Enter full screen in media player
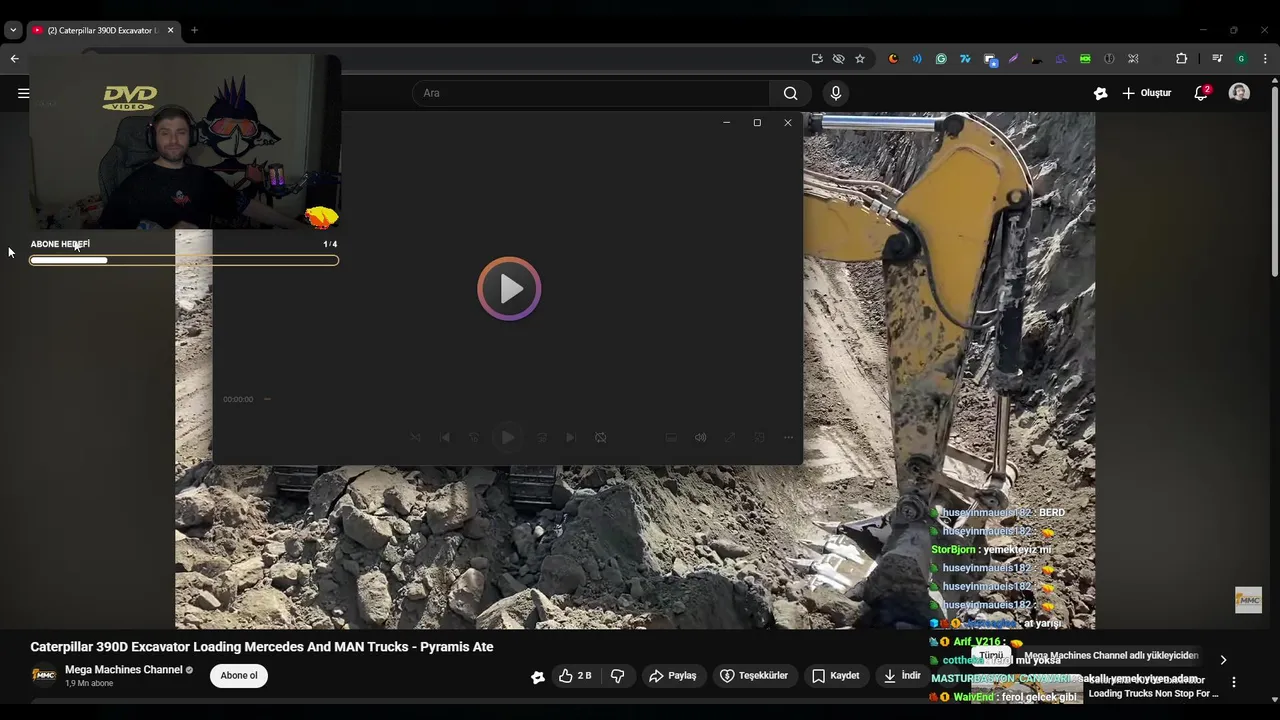Screen dimensions: 1280x720 (x=730, y=438)
